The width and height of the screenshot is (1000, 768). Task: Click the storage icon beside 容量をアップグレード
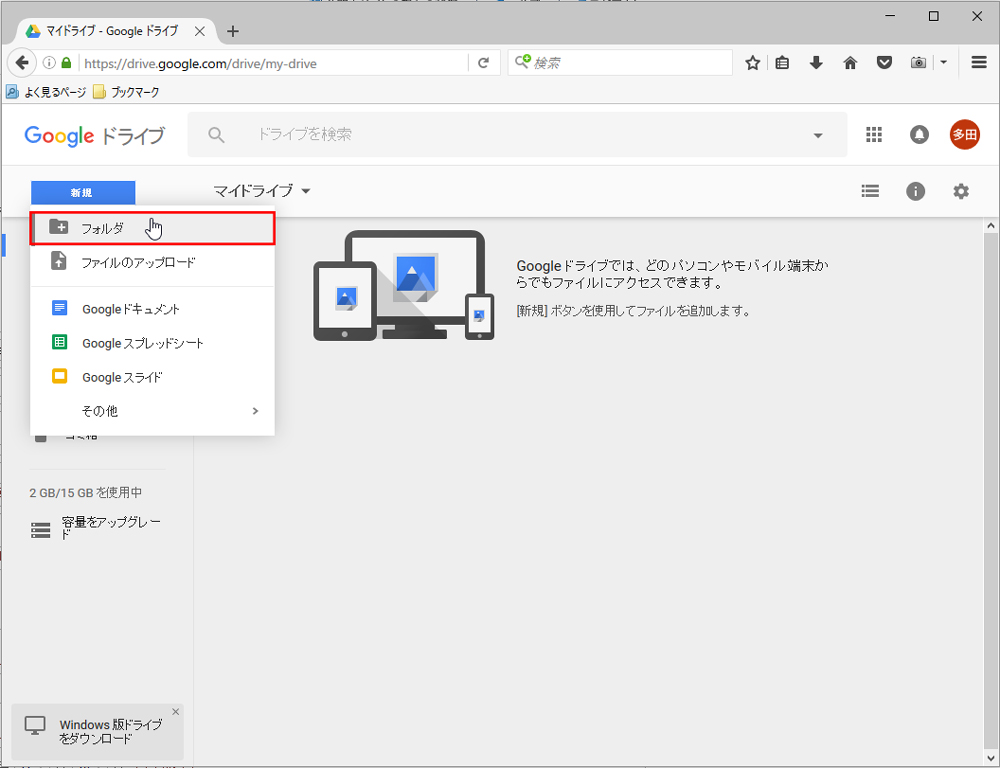point(41,530)
